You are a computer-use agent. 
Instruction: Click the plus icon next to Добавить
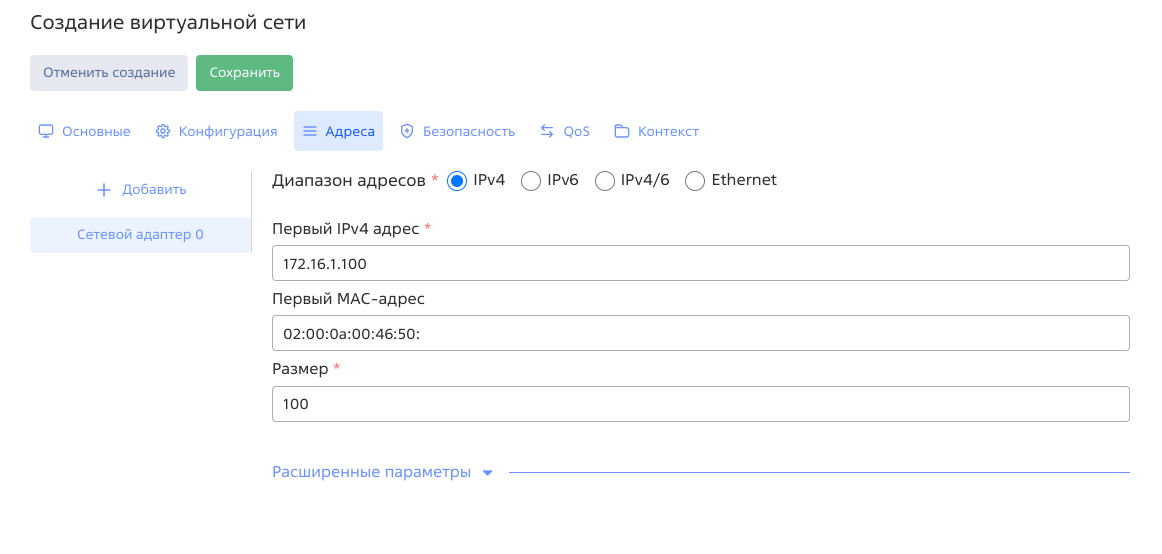click(104, 190)
